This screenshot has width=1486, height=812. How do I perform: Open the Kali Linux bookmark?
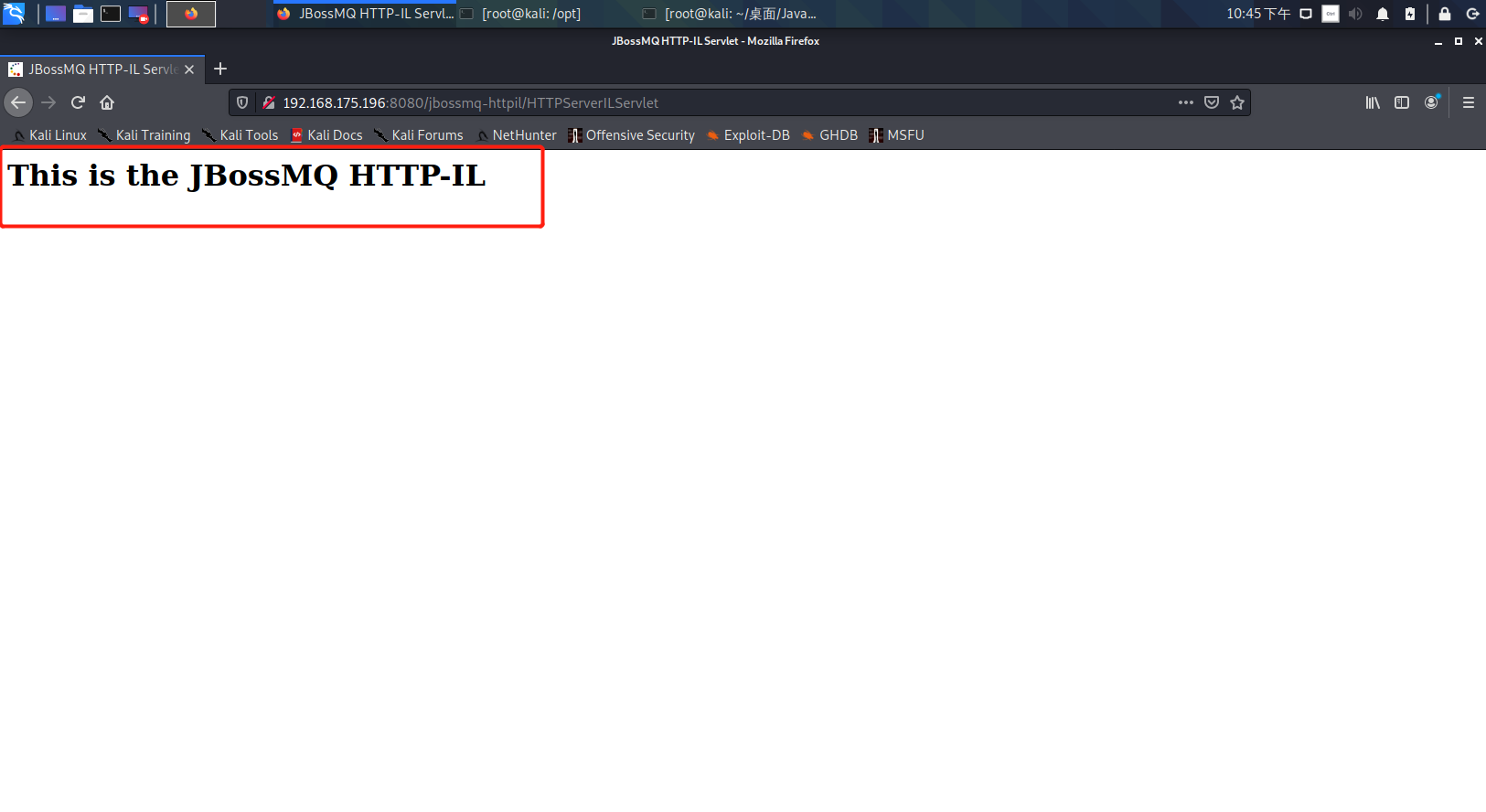pyautogui.click(x=50, y=135)
